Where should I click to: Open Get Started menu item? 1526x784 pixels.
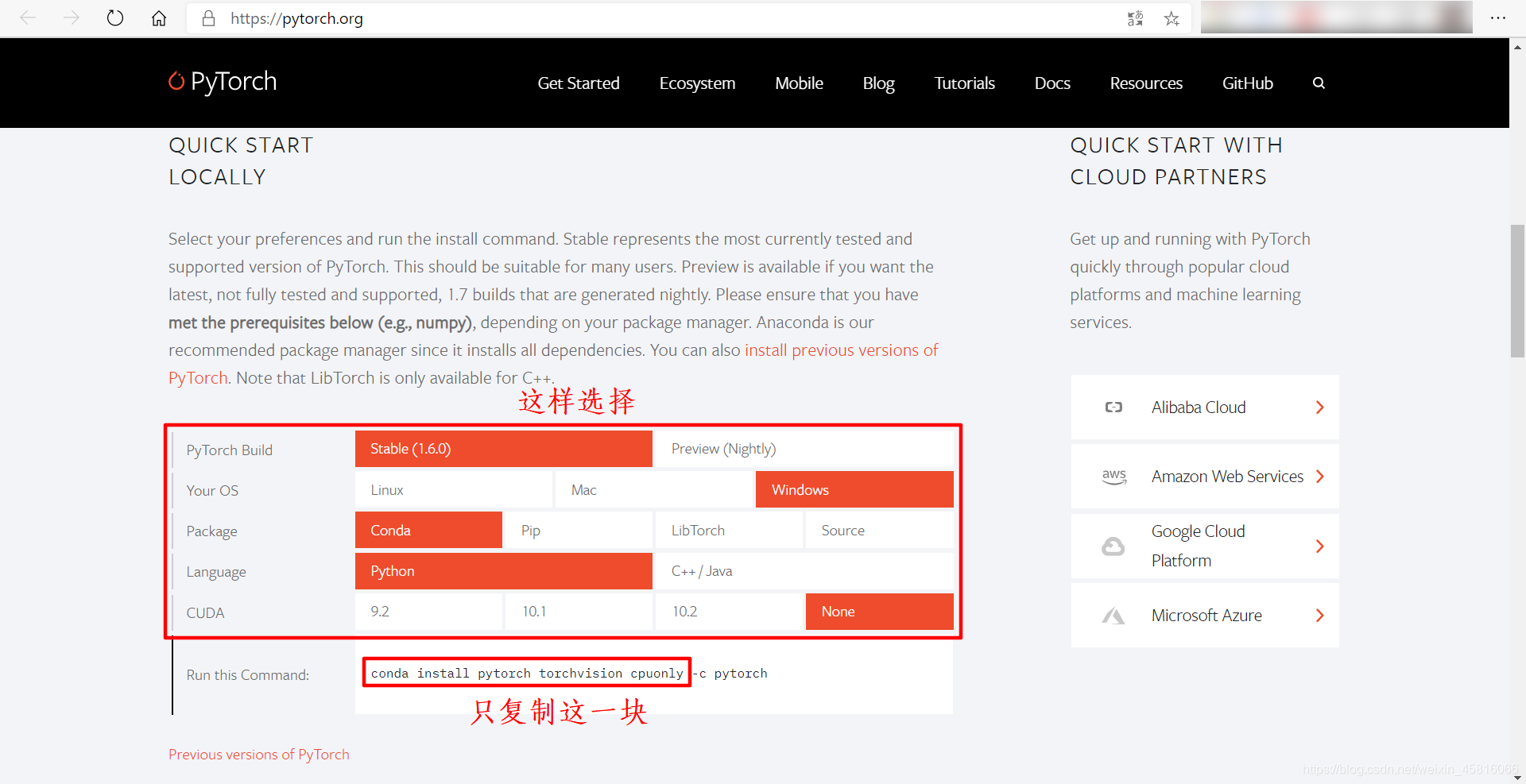pyautogui.click(x=579, y=83)
